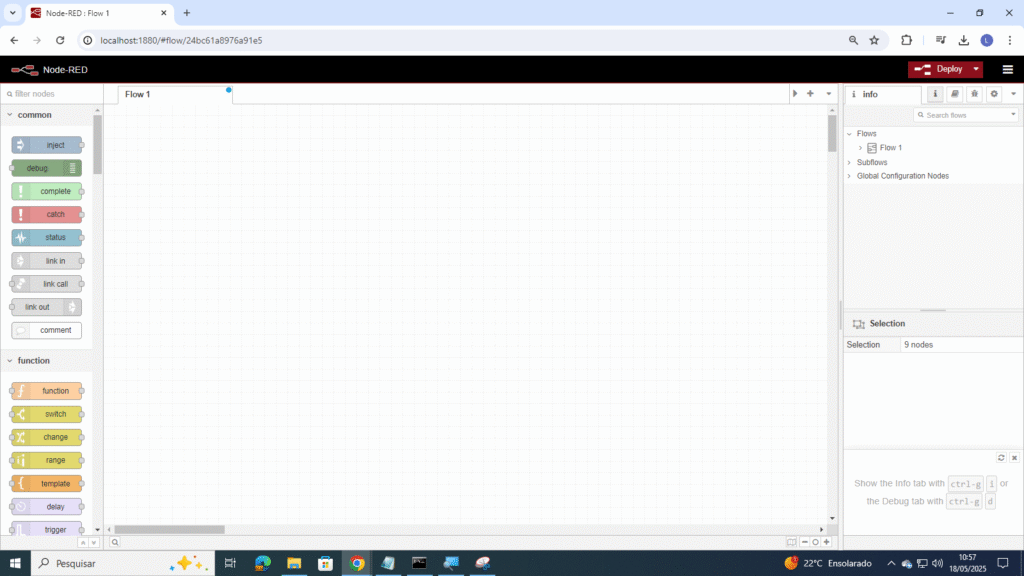Open the debug messages sidebar bug icon

974,94
